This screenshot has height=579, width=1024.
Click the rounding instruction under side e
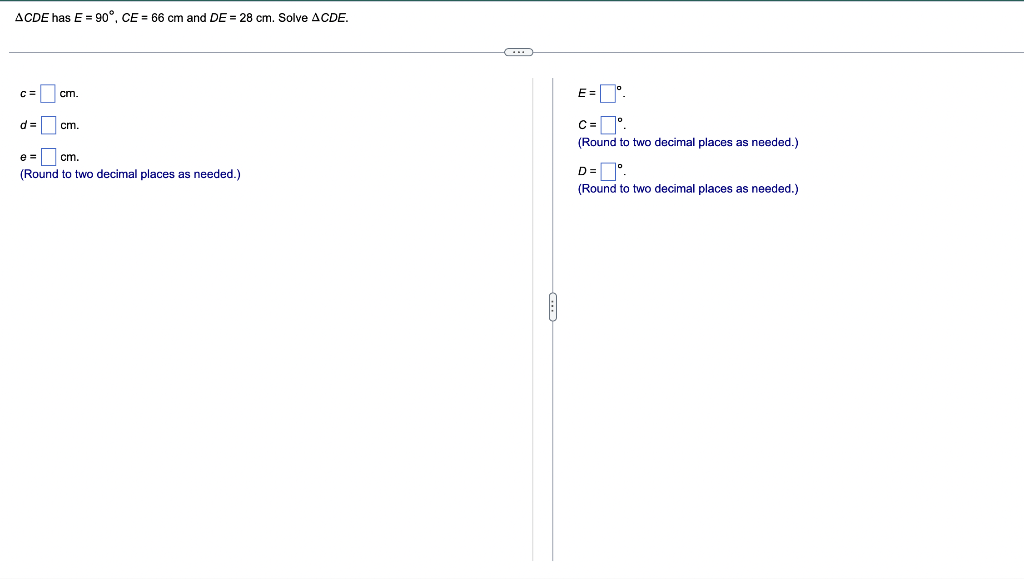(130, 173)
